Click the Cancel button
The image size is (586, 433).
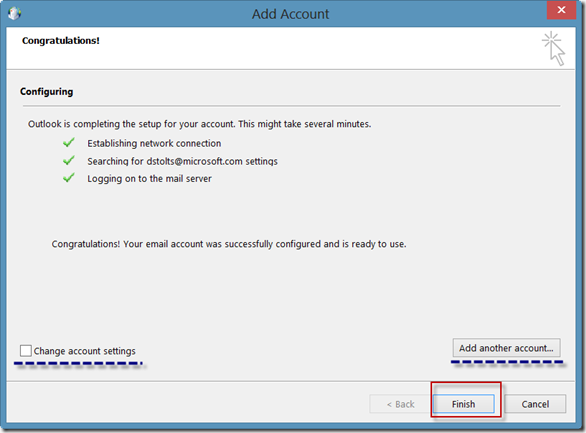[535, 404]
